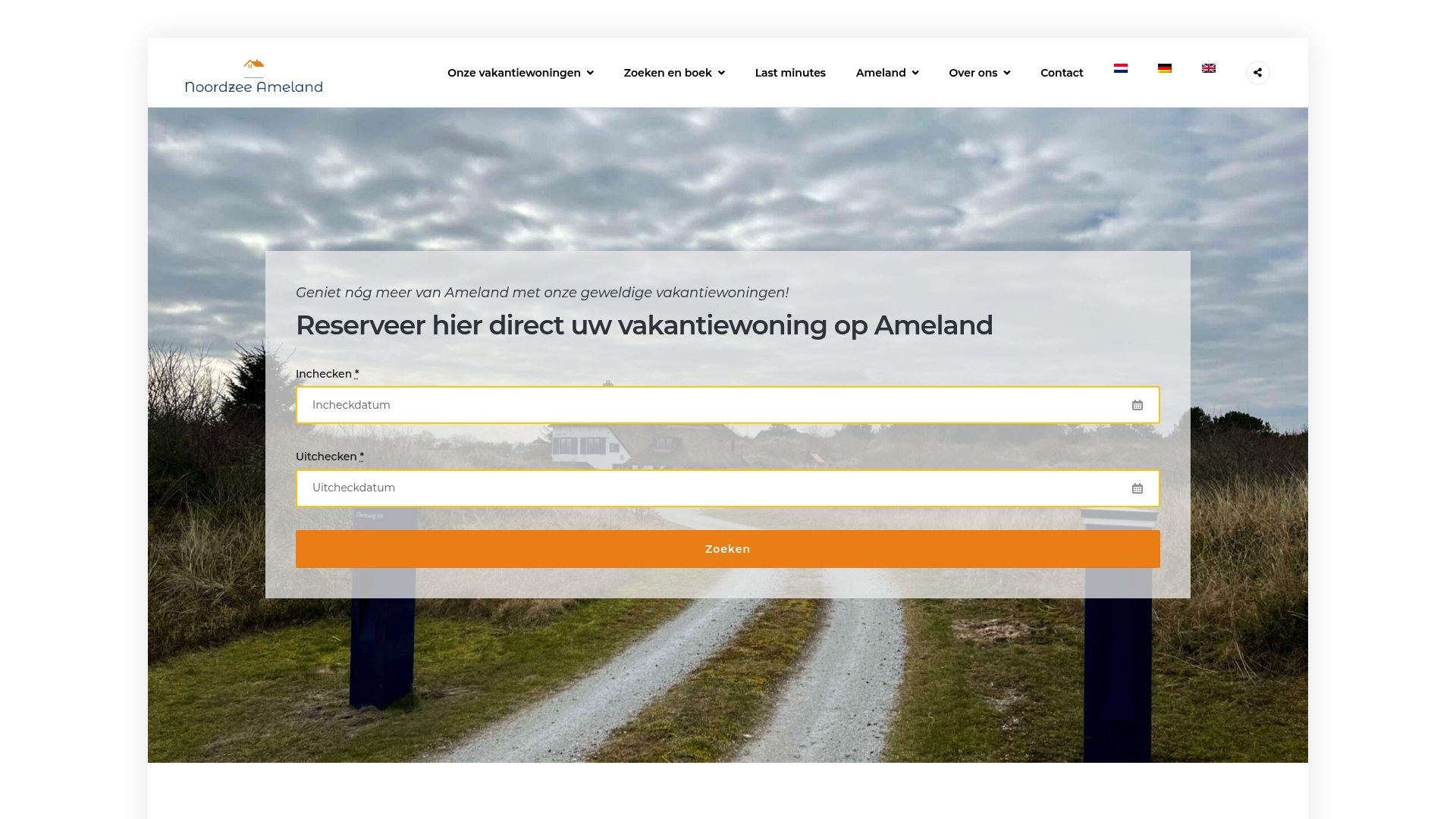
Task: Click the Noordzee Ameland homepage link
Action: (254, 86)
